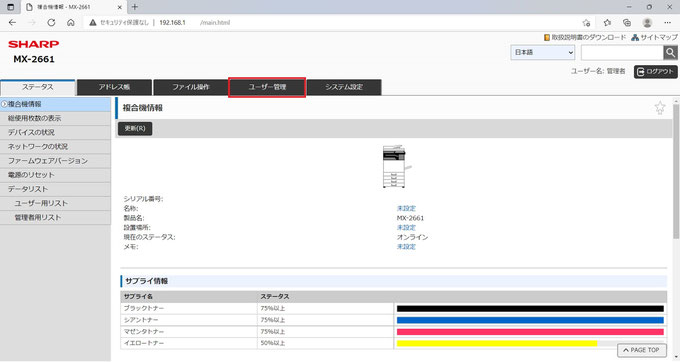Click the 未設定 link beside 名称

coord(406,209)
